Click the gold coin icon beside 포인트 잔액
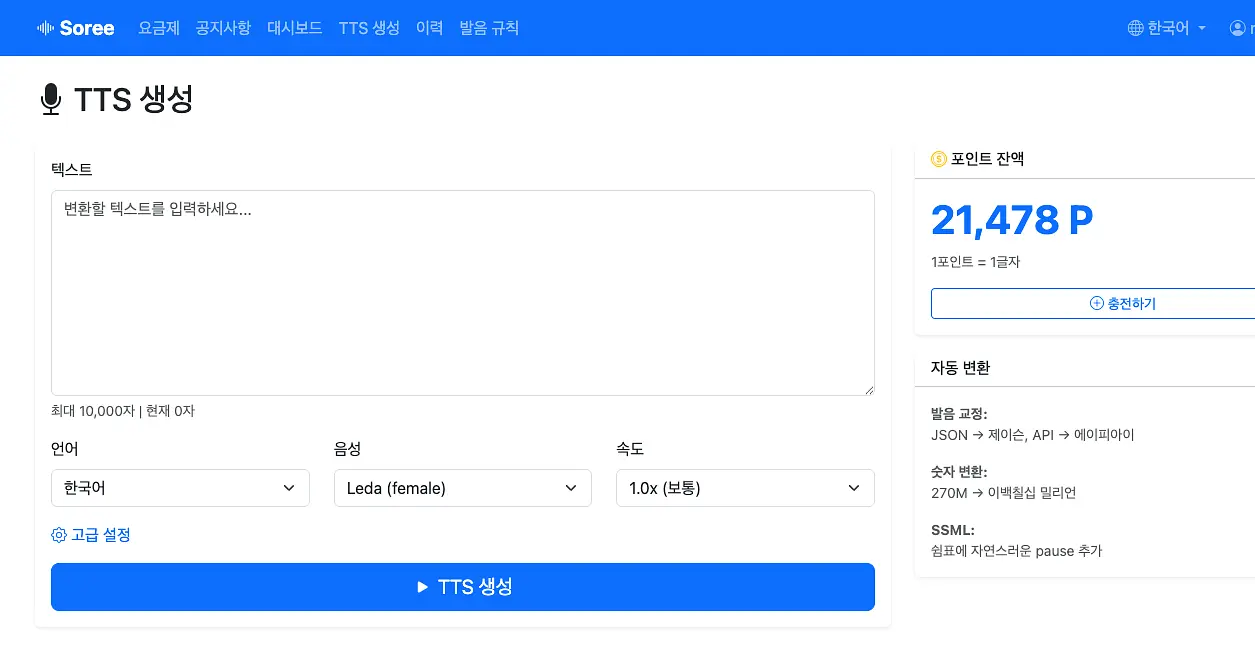The width and height of the screenshot is (1255, 648). pos(938,159)
